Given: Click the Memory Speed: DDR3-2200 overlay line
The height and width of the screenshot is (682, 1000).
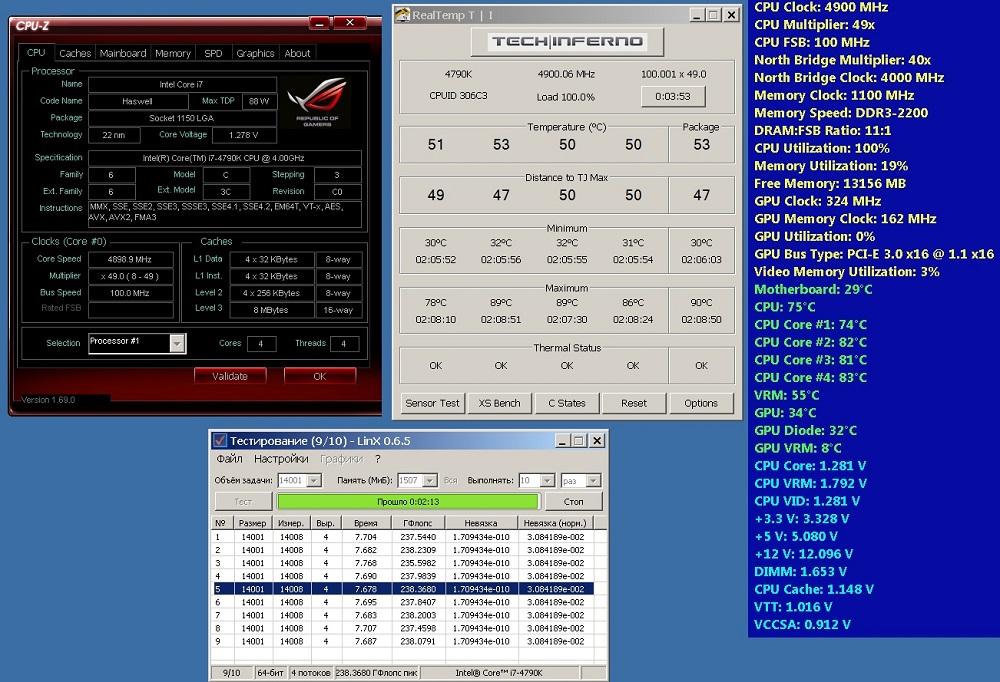Looking at the screenshot, I should click(841, 113).
